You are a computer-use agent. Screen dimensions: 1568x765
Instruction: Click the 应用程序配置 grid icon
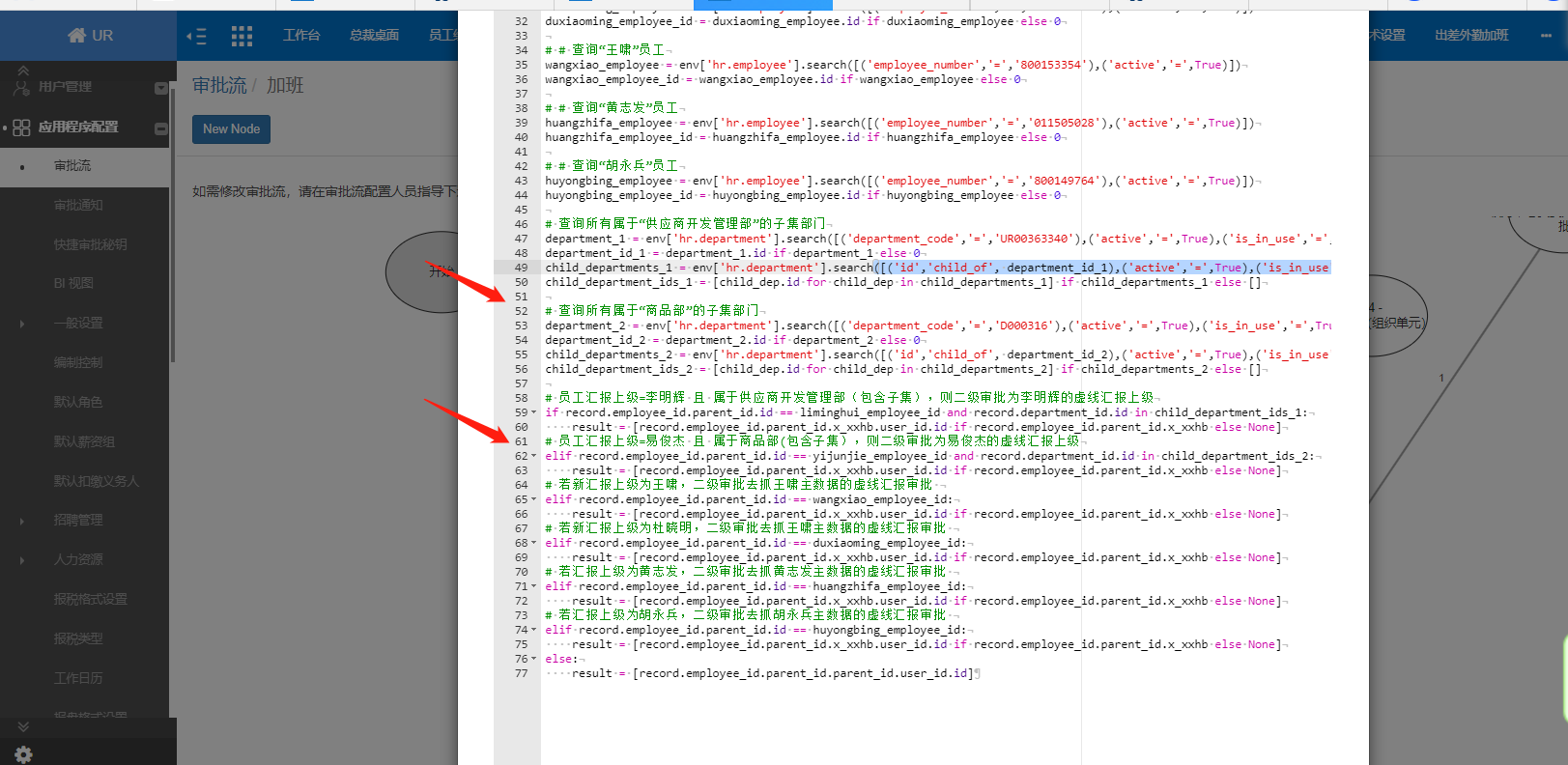(x=21, y=127)
